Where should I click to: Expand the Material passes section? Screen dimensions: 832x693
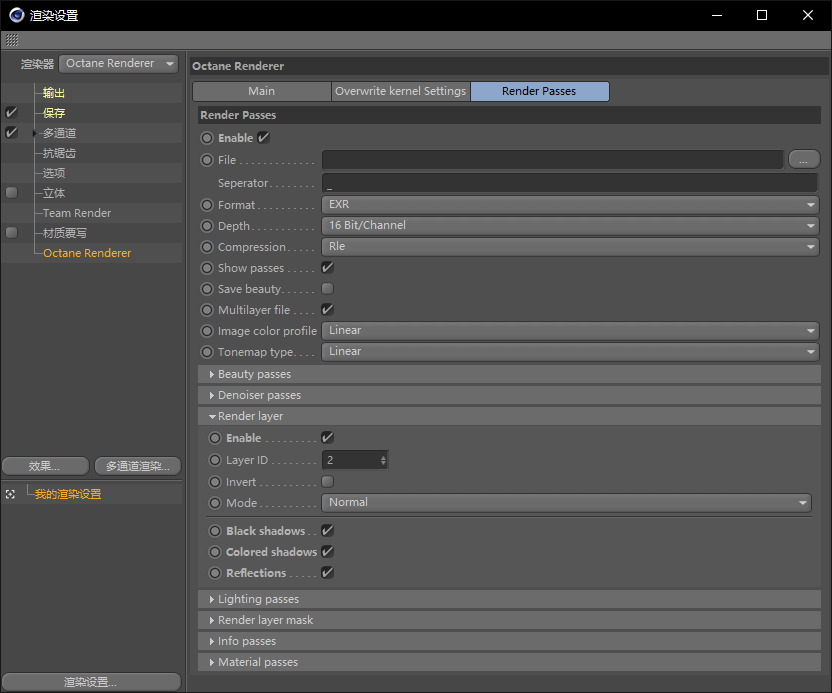tap(509, 662)
